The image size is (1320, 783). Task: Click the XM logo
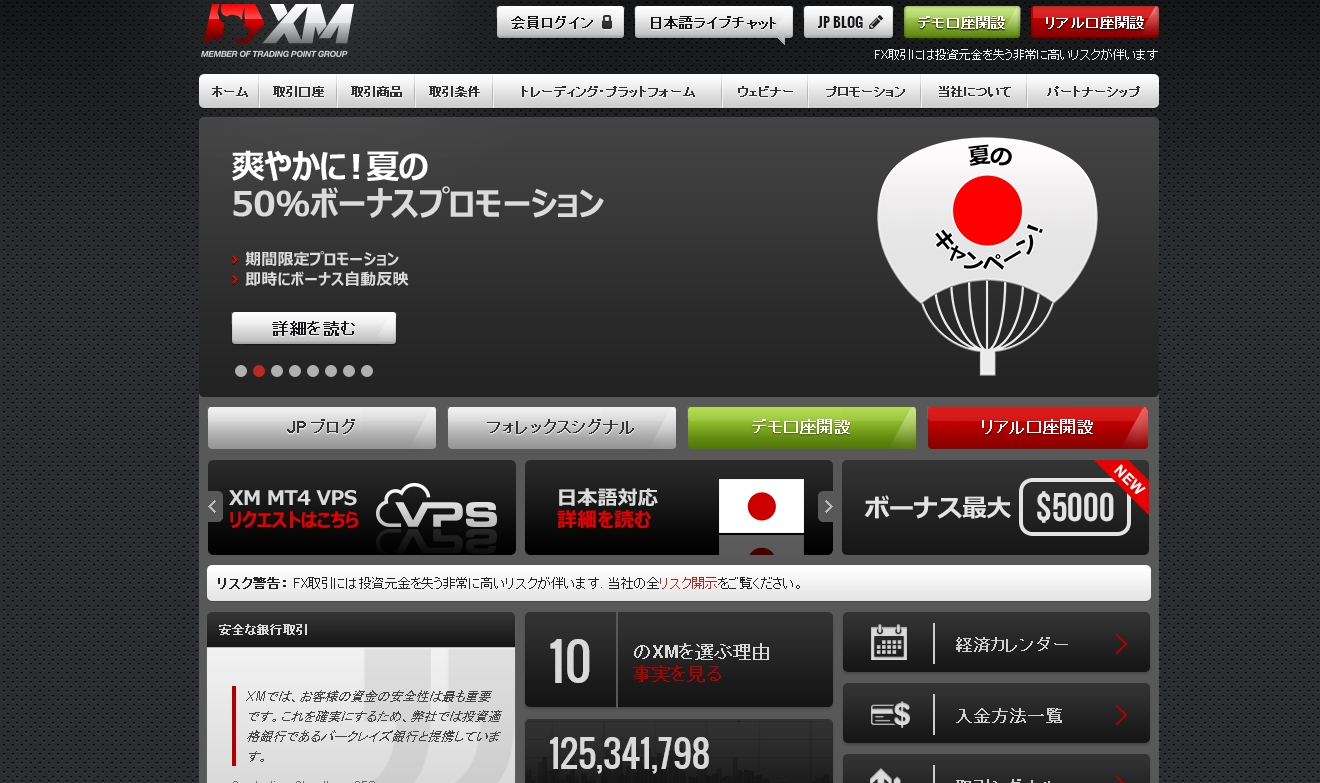277,30
